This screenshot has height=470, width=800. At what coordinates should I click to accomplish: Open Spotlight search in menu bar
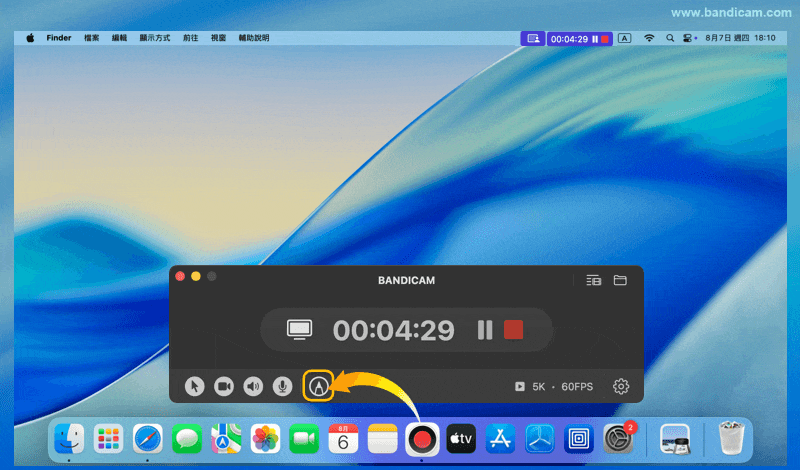click(x=669, y=38)
